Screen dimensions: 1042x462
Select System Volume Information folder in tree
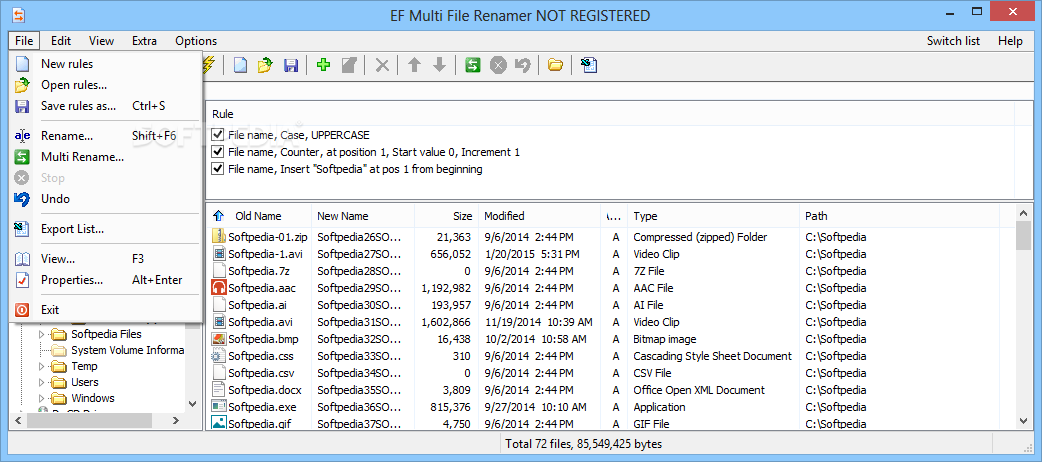coord(127,350)
